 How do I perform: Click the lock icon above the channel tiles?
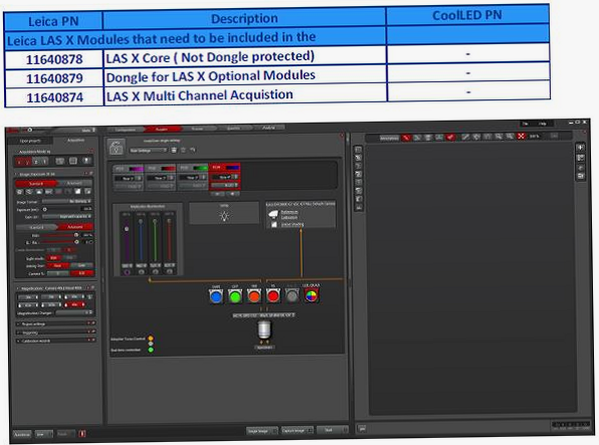pyautogui.click(x=116, y=147)
